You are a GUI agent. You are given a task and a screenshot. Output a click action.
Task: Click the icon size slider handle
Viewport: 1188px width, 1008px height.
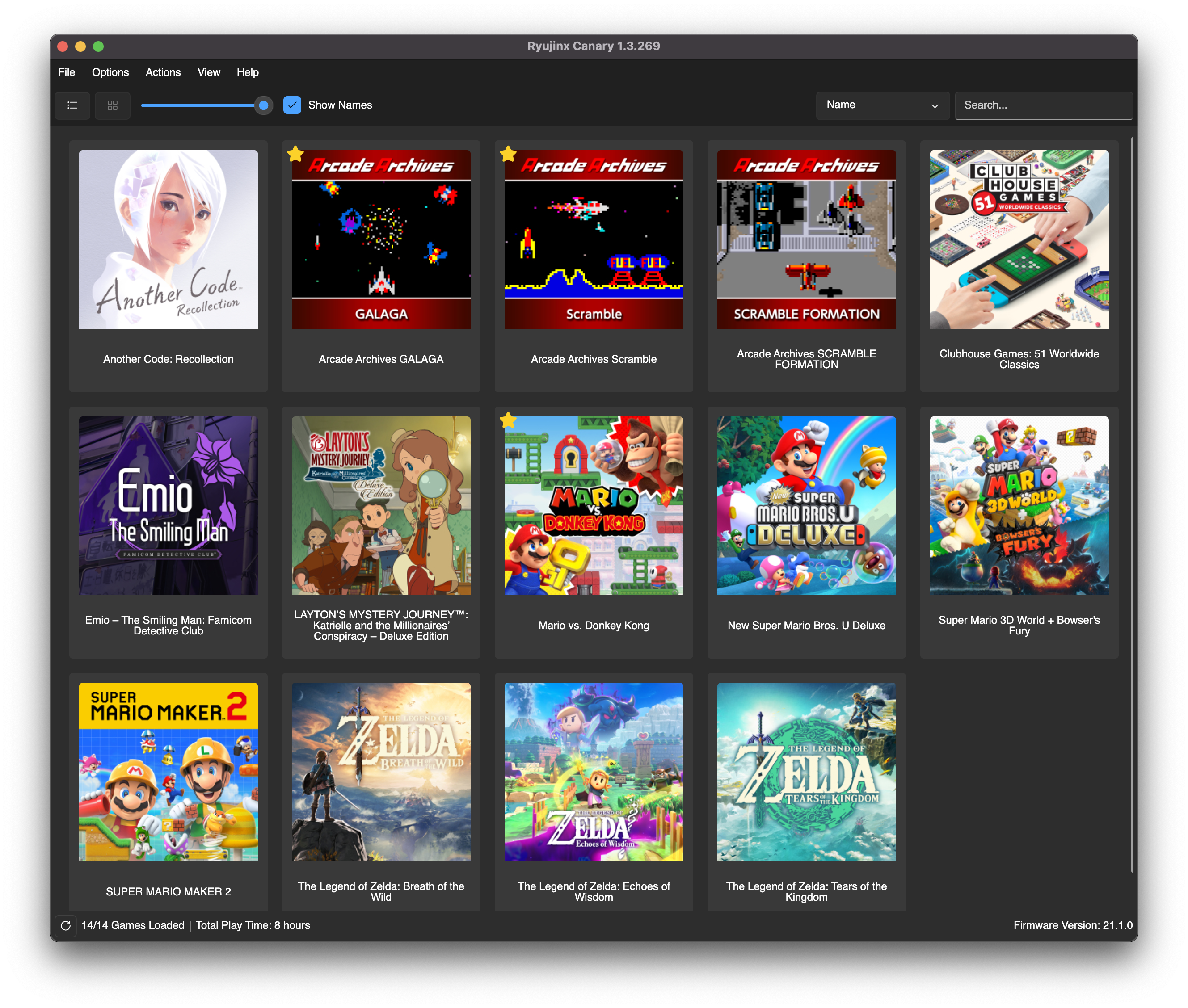tap(264, 105)
